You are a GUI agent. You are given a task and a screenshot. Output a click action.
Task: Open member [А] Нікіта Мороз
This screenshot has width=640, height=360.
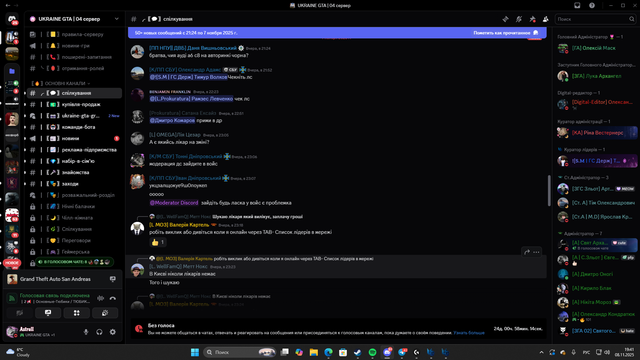point(597,302)
